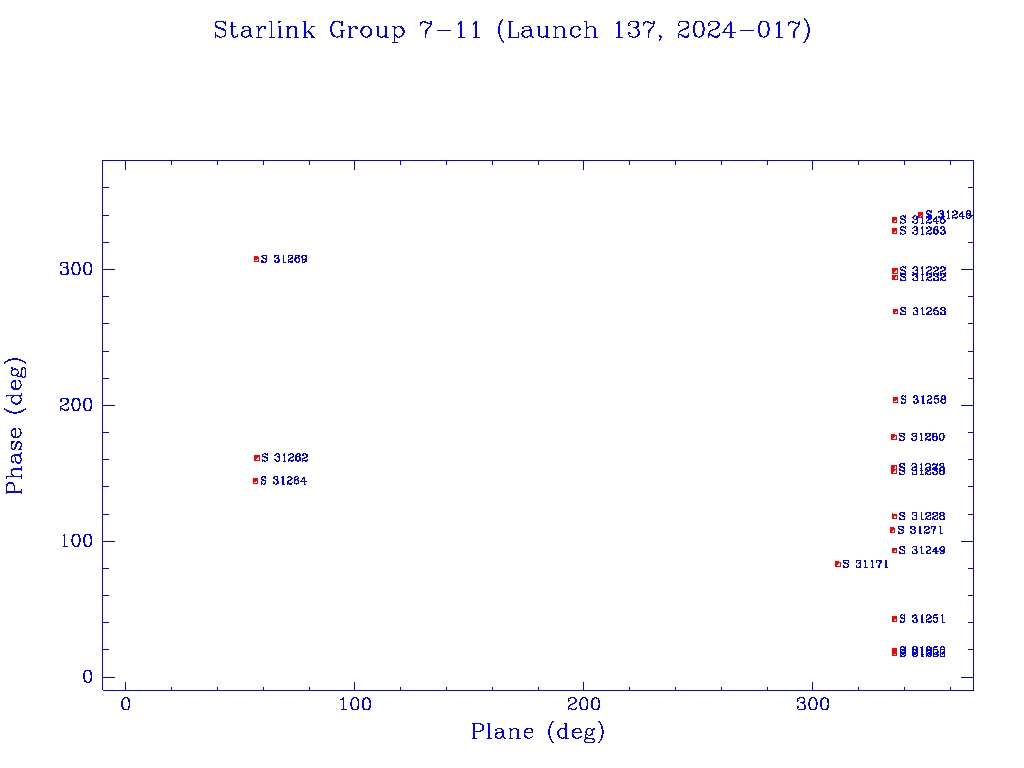Select the 'S 31258' satellite label
The height and width of the screenshot is (768, 1024).
923,400
